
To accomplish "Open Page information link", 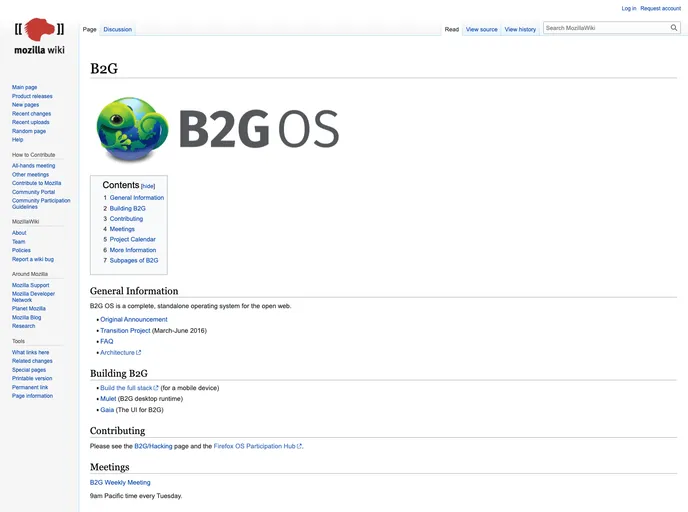I will coord(32,396).
